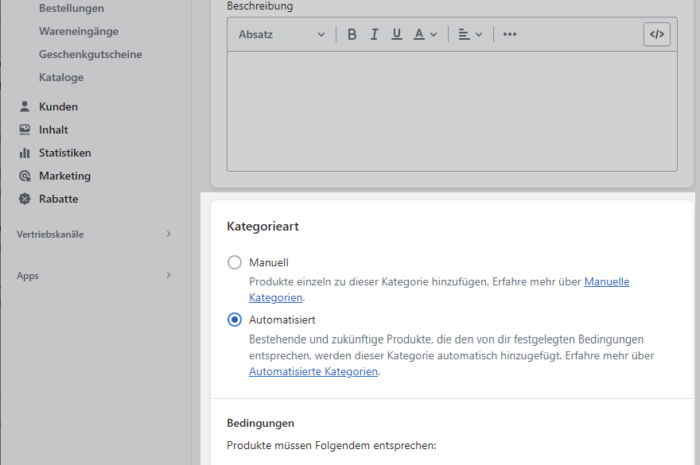The width and height of the screenshot is (700, 465).
Task: Toggle bold formatting in description editor
Action: (x=352, y=34)
